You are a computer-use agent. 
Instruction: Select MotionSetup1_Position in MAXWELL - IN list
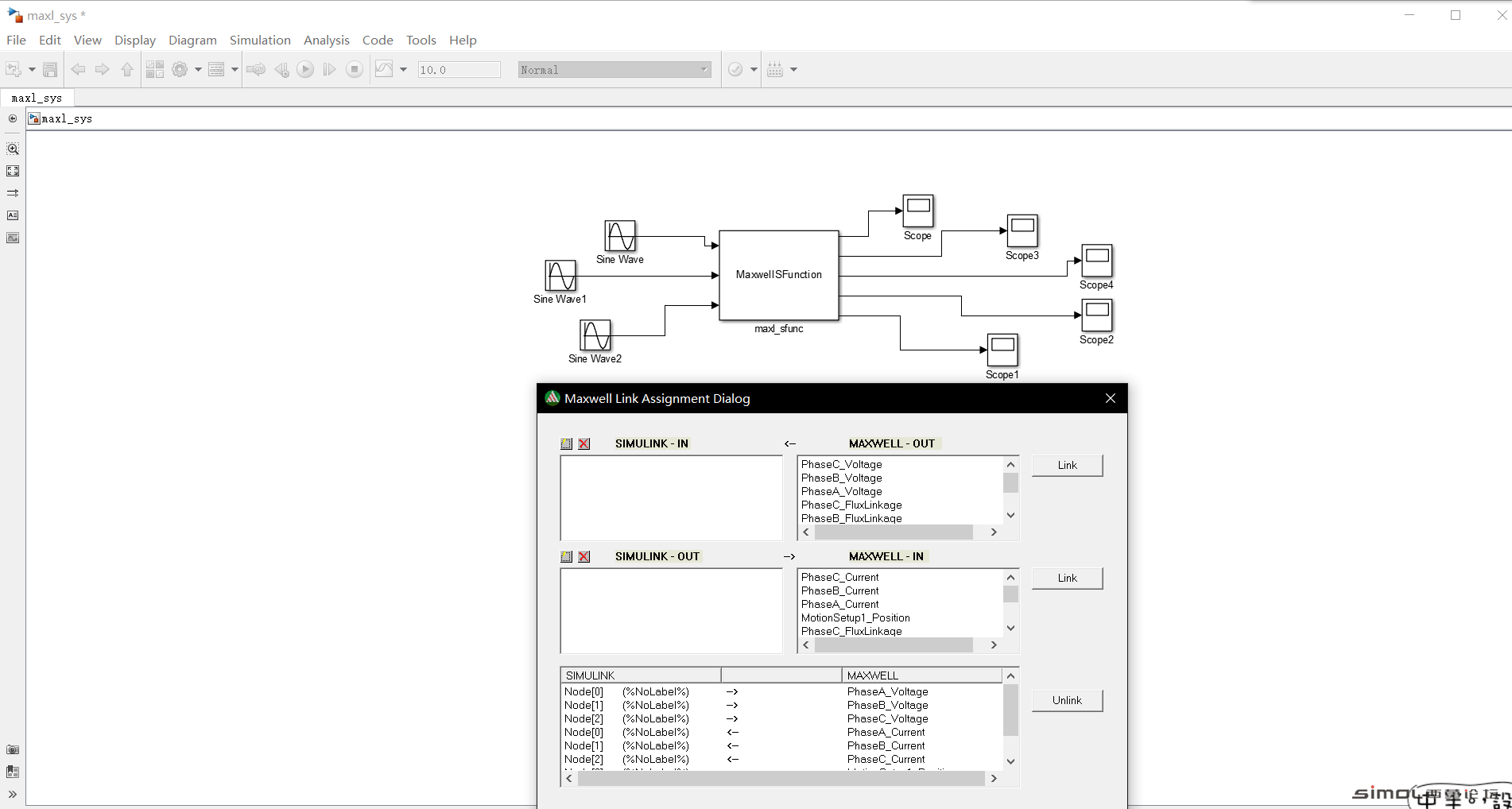[855, 617]
